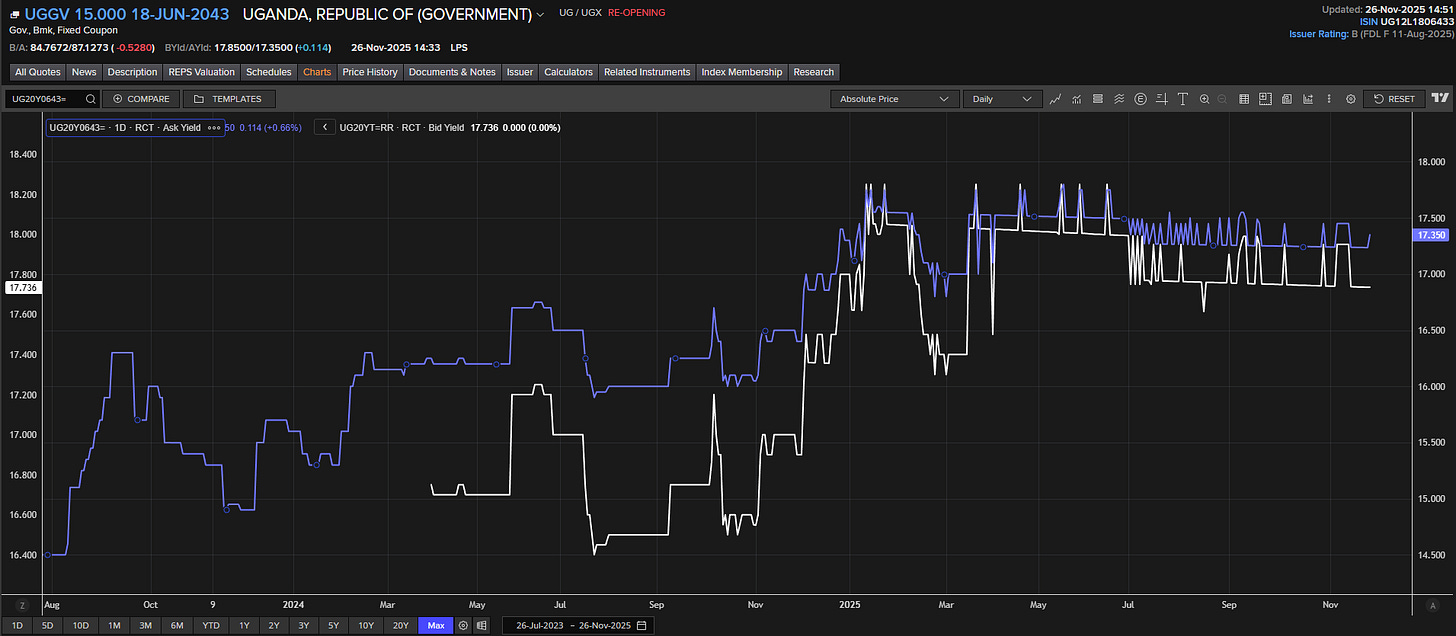1456x636 pixels.
Task: Select the 5D time range
Action: 47,626
